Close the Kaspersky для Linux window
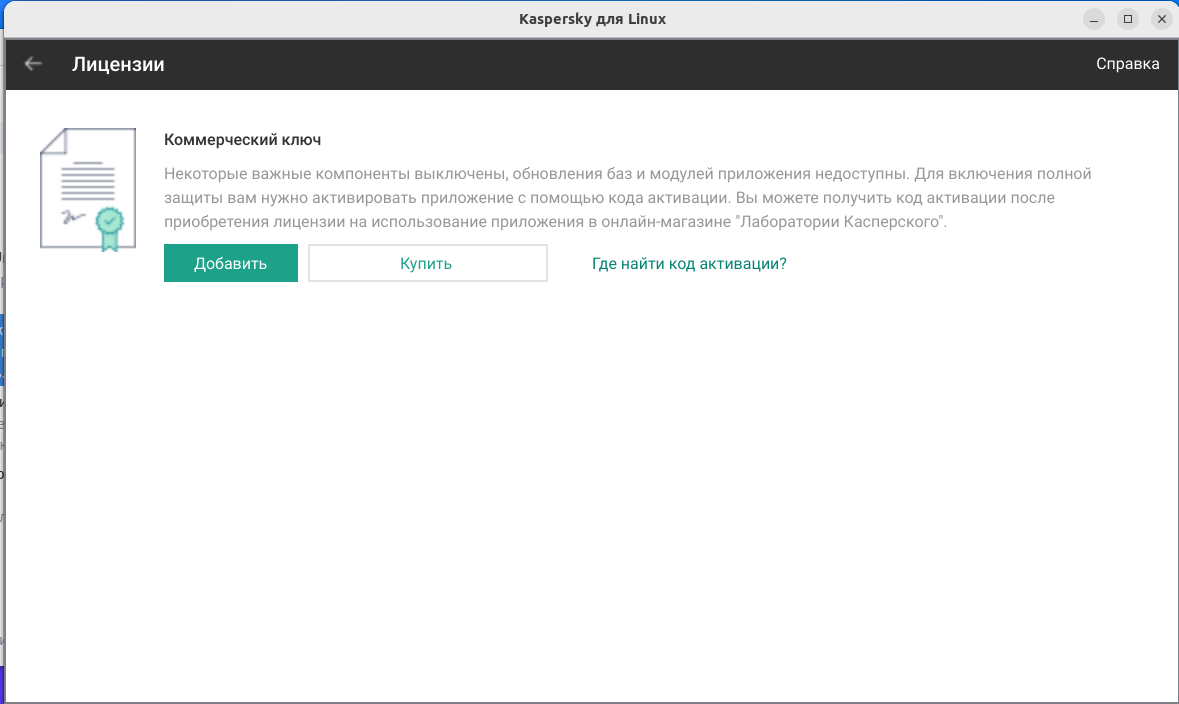This screenshot has width=1179, height=704. 1162,20
